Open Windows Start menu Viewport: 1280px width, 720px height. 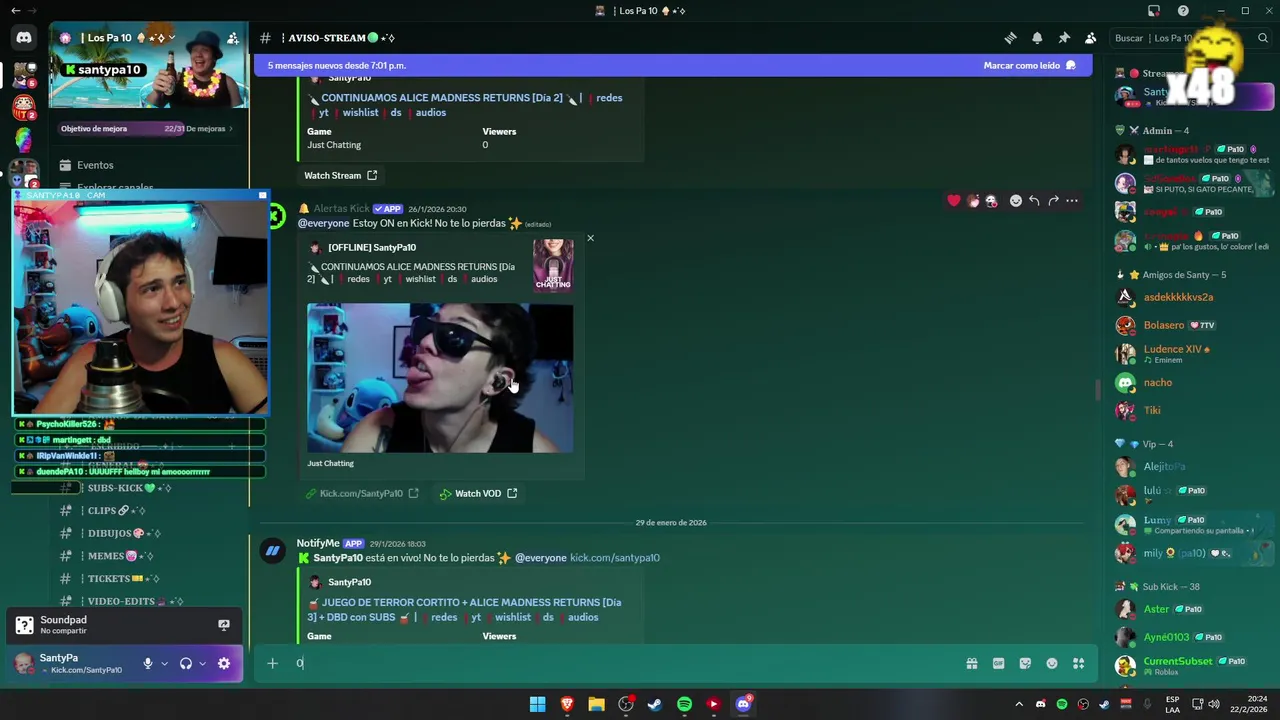click(x=537, y=704)
